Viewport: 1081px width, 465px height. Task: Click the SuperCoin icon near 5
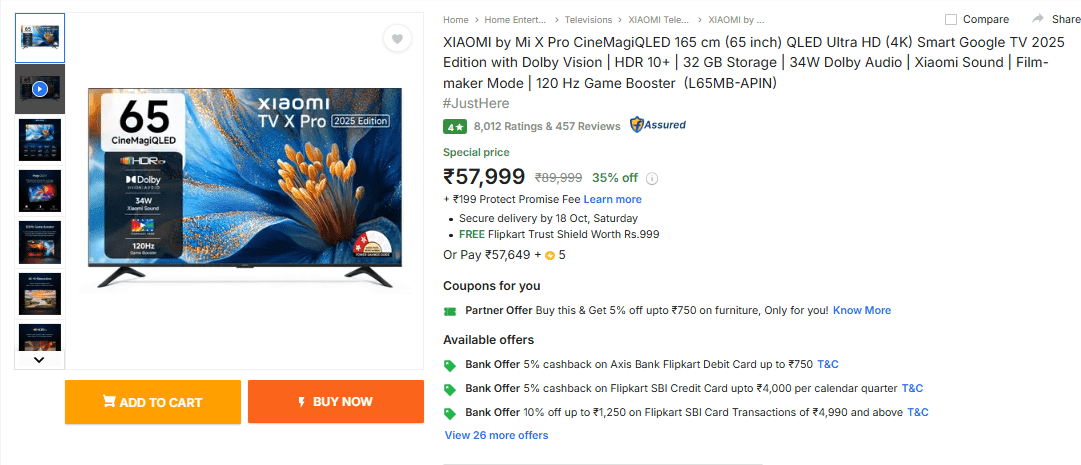point(550,255)
